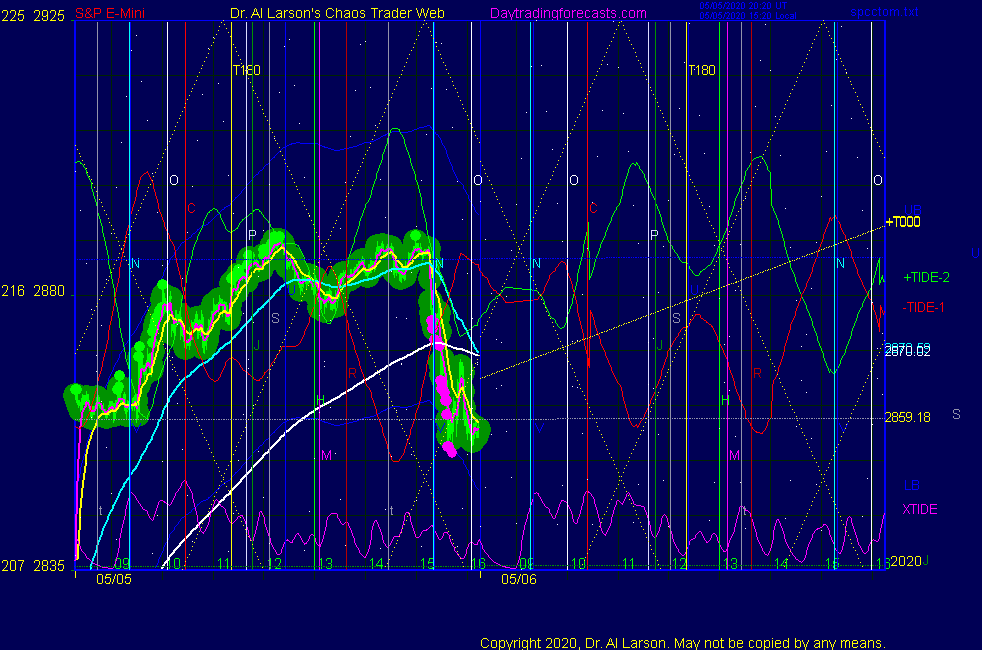Screen dimensions: 982x650
Task: Click the "T180" label on the 05/05 session
Action: coord(246,70)
